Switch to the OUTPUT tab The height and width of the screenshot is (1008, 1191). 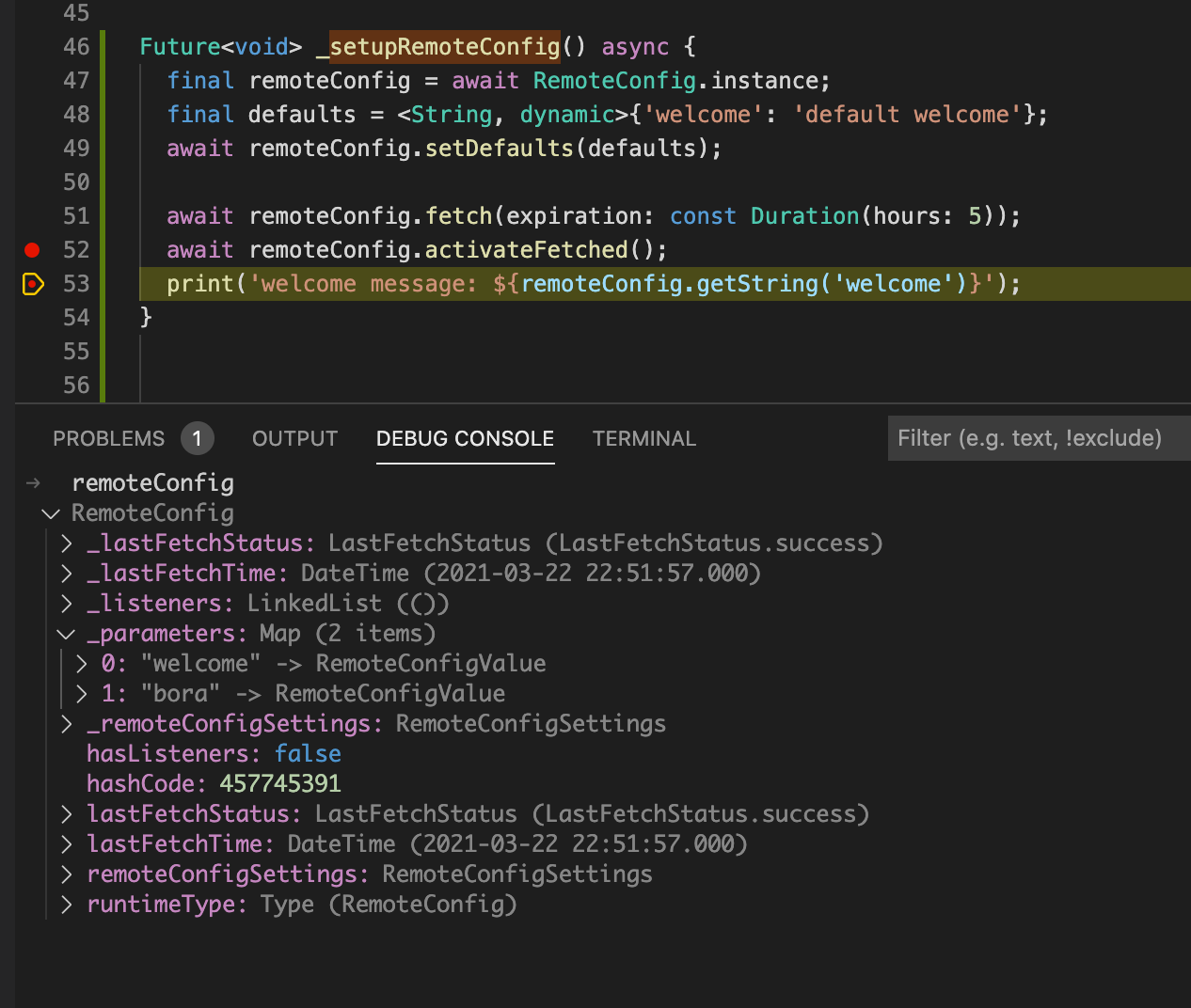coord(294,439)
